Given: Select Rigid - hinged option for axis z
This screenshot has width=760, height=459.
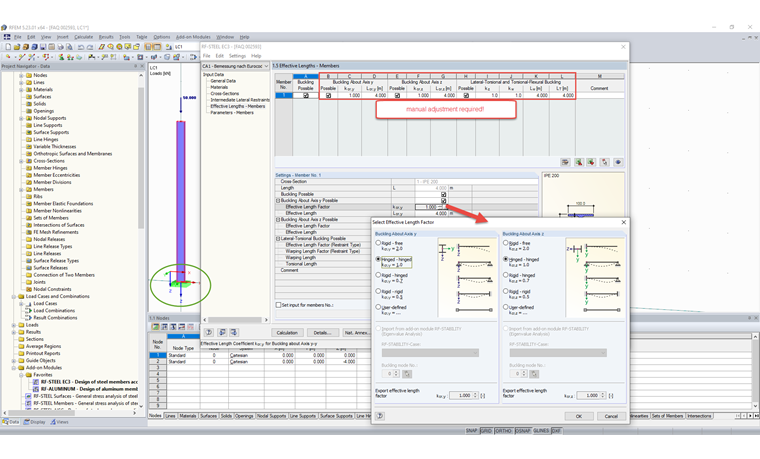Looking at the screenshot, I should (506, 275).
